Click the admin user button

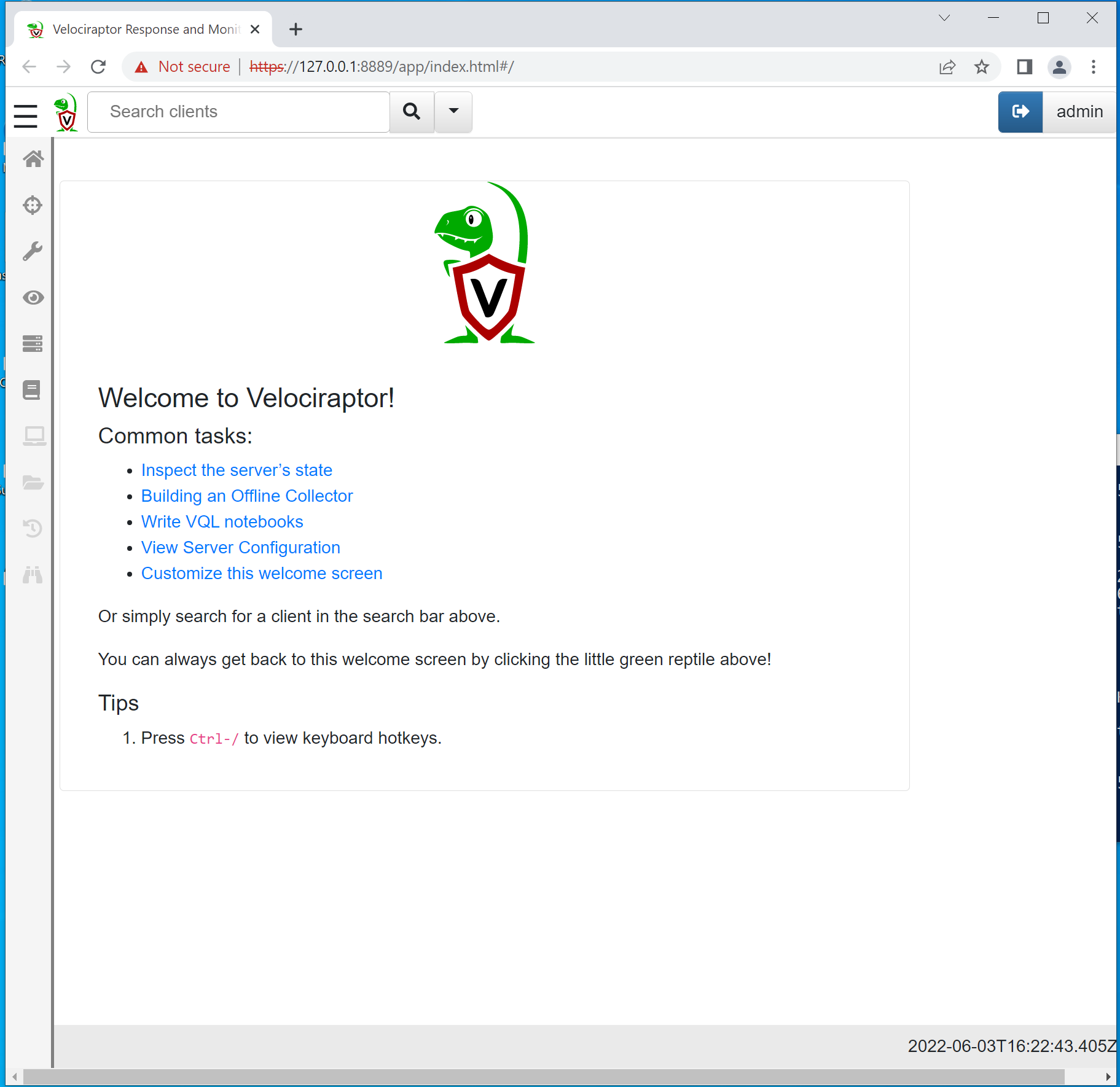(x=1079, y=112)
